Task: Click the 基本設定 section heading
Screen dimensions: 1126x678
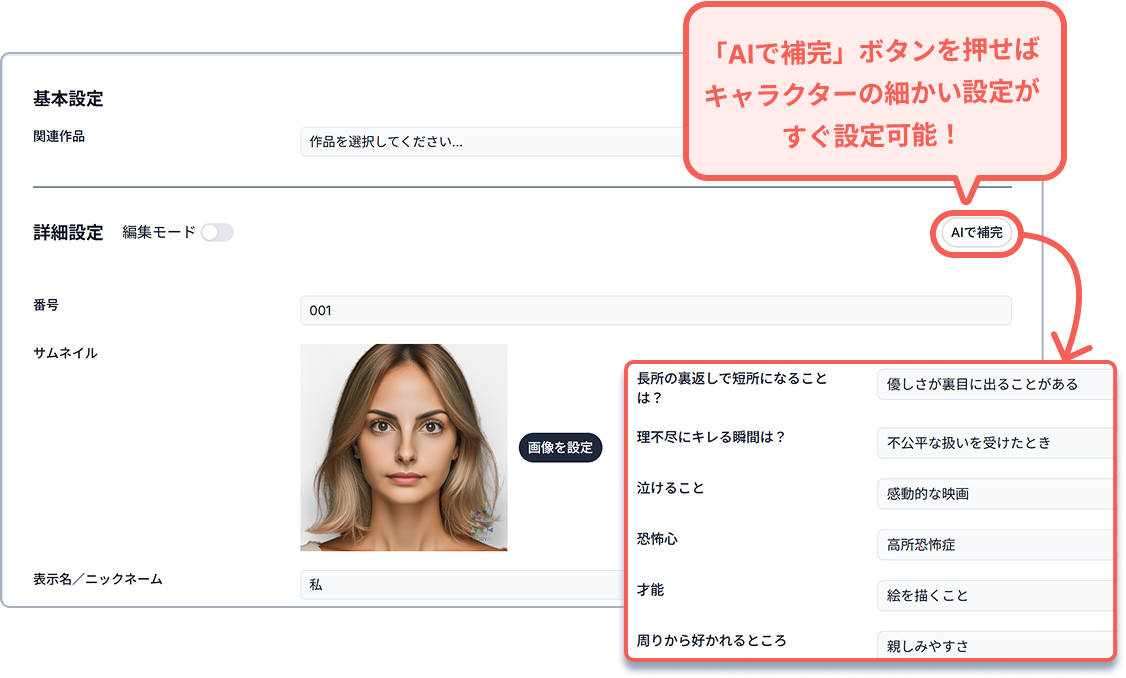Action: pos(68,98)
